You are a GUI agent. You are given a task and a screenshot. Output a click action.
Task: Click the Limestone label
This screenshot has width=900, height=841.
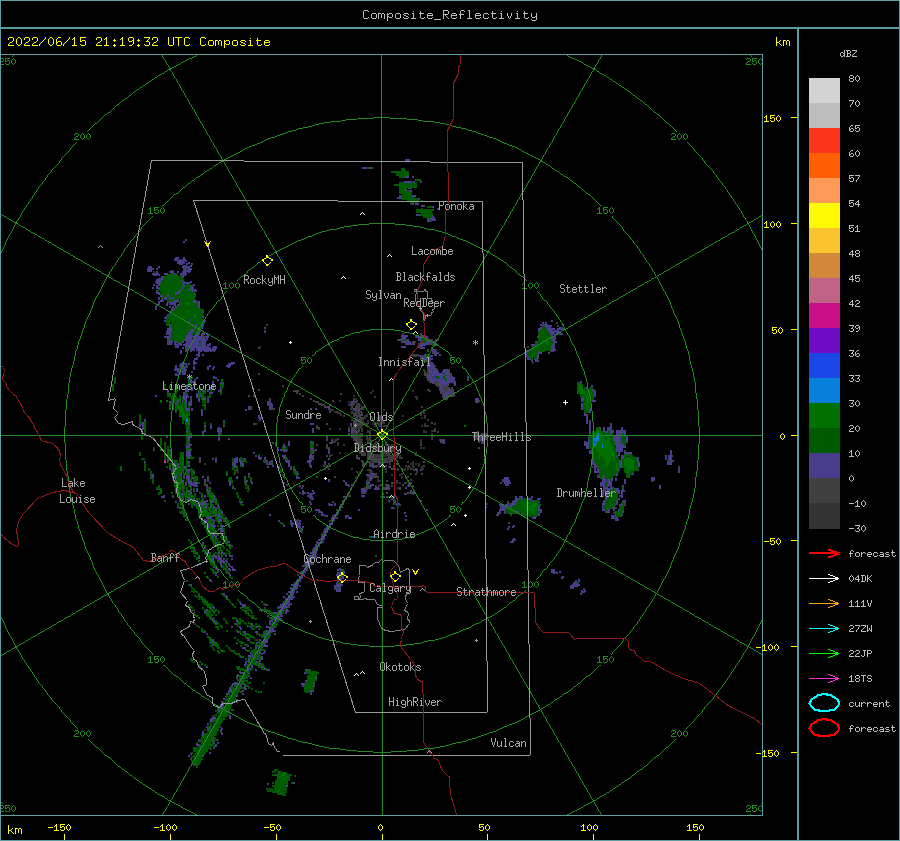(189, 386)
